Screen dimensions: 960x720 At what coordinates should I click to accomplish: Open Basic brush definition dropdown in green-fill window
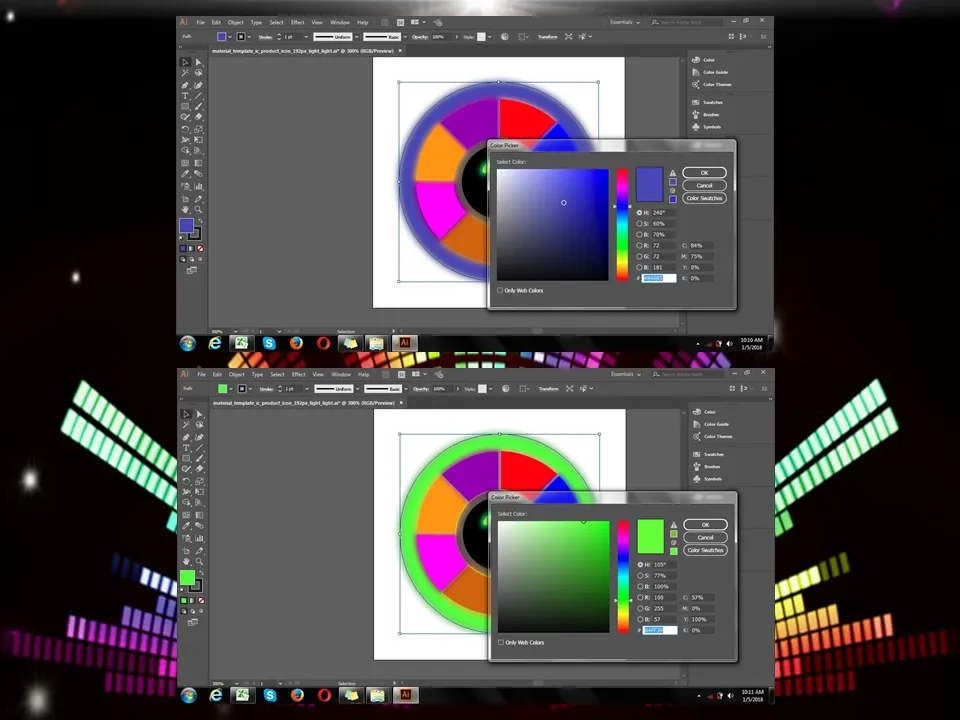pyautogui.click(x=406, y=389)
